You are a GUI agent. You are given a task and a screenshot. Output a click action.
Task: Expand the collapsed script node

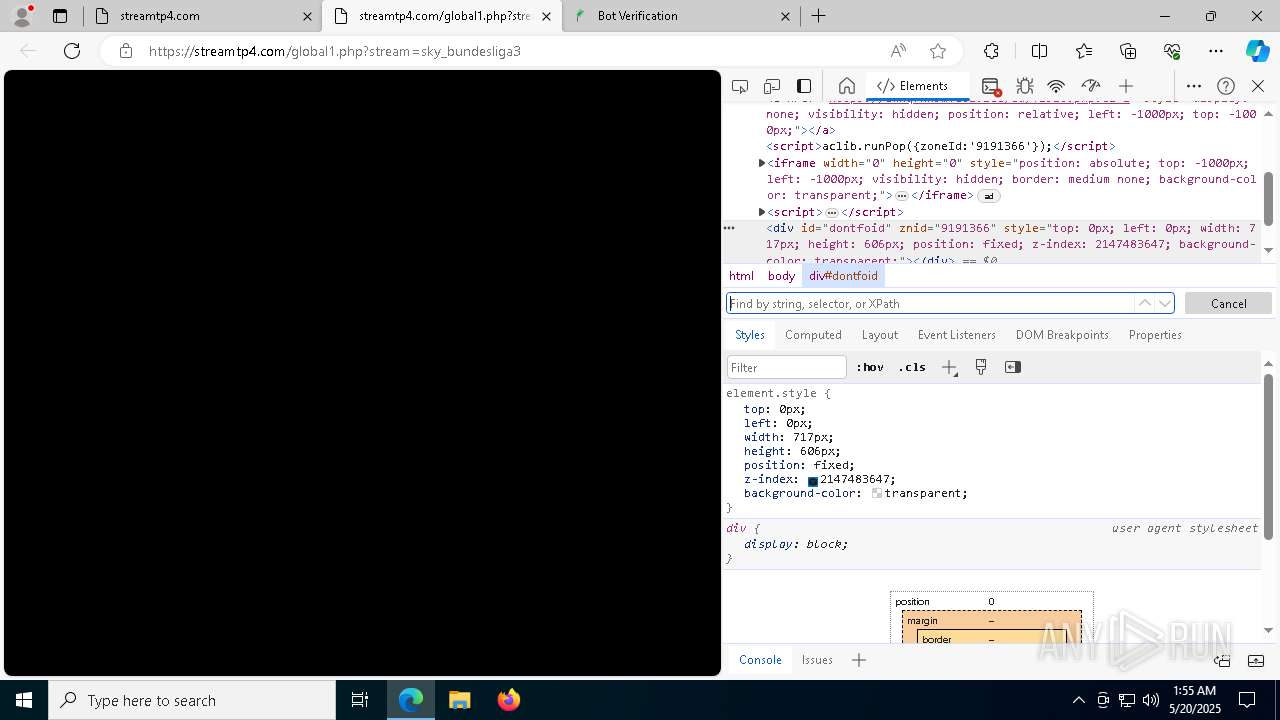tap(762, 212)
